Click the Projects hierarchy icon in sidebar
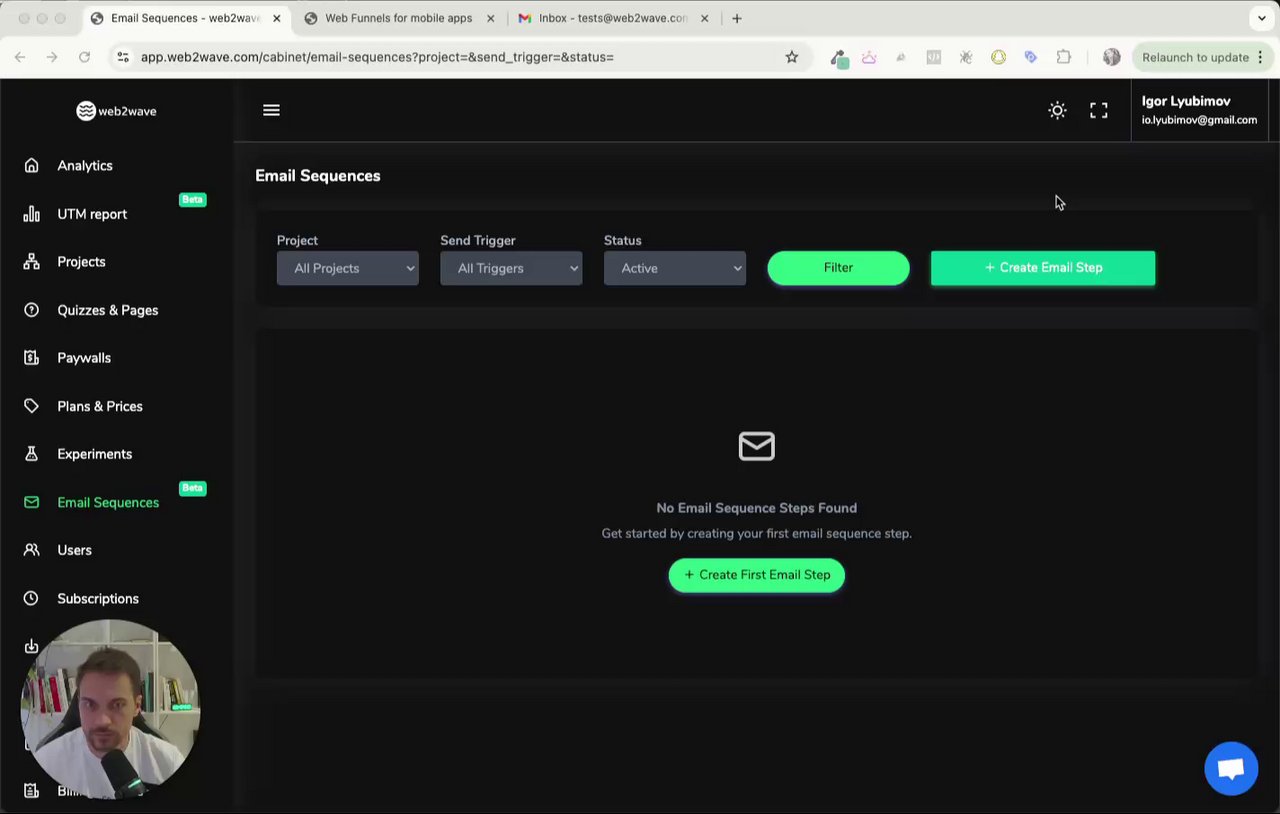Screen dimensions: 1280x814 click(32, 262)
